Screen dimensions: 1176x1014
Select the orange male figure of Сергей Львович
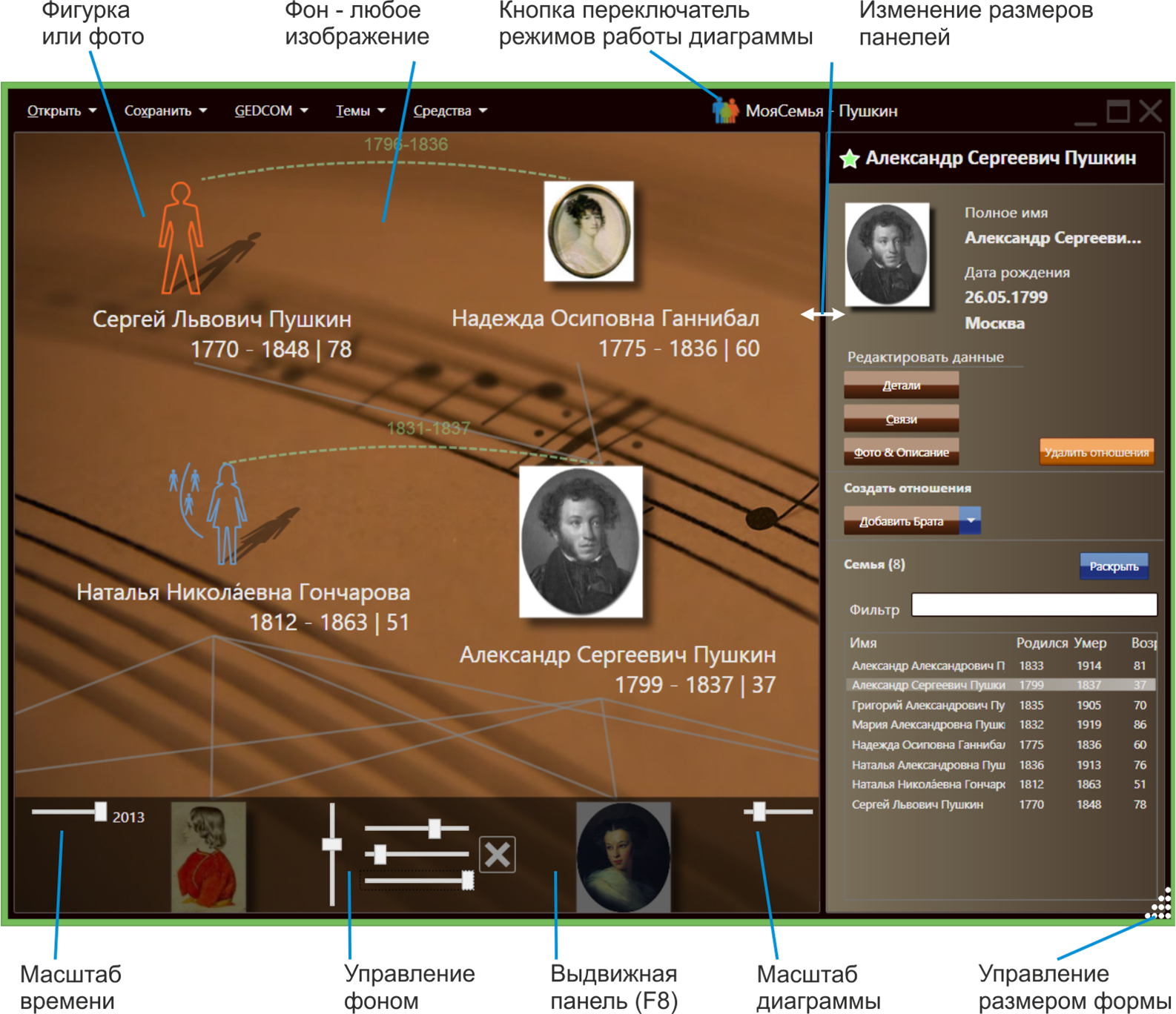(180, 237)
